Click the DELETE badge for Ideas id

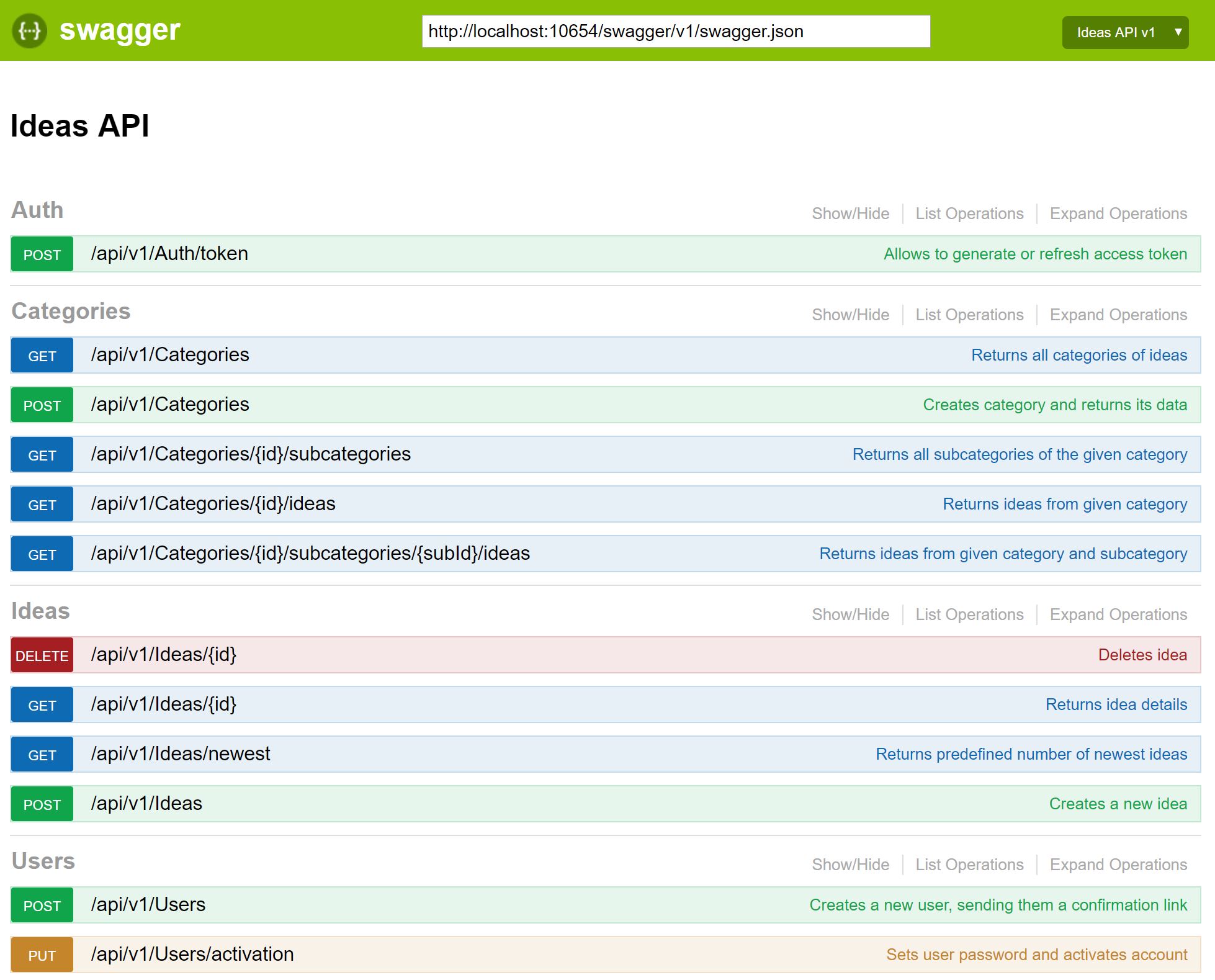pyautogui.click(x=42, y=655)
